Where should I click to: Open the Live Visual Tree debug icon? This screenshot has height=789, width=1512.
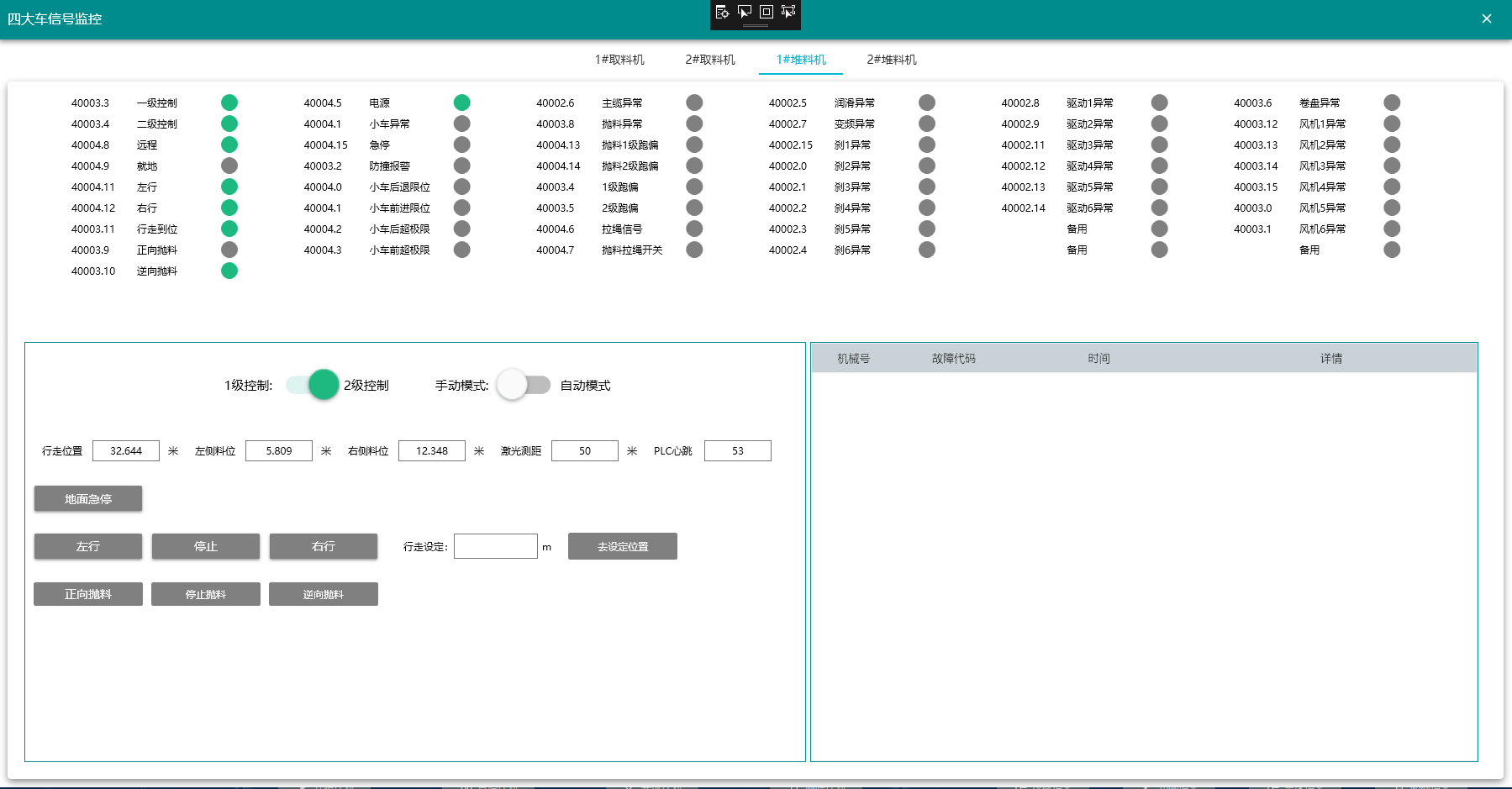(x=722, y=12)
